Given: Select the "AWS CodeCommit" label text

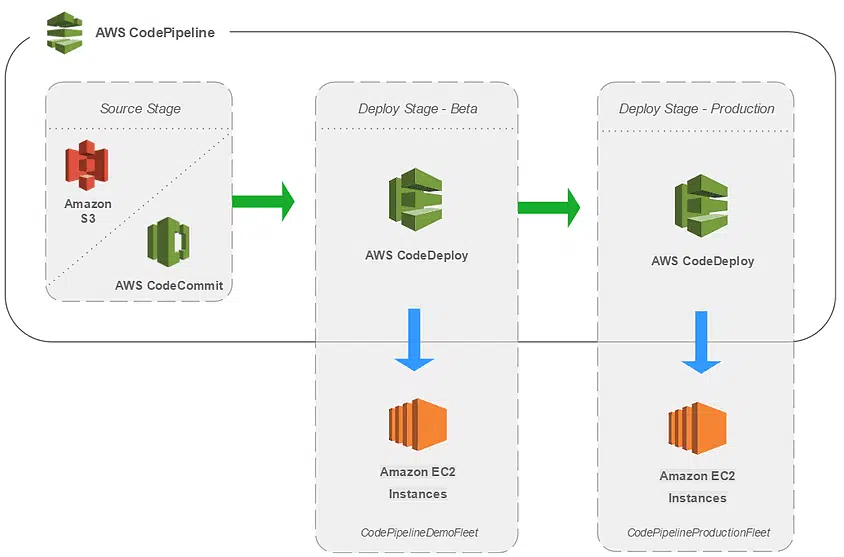Looking at the screenshot, I should 168,286.
